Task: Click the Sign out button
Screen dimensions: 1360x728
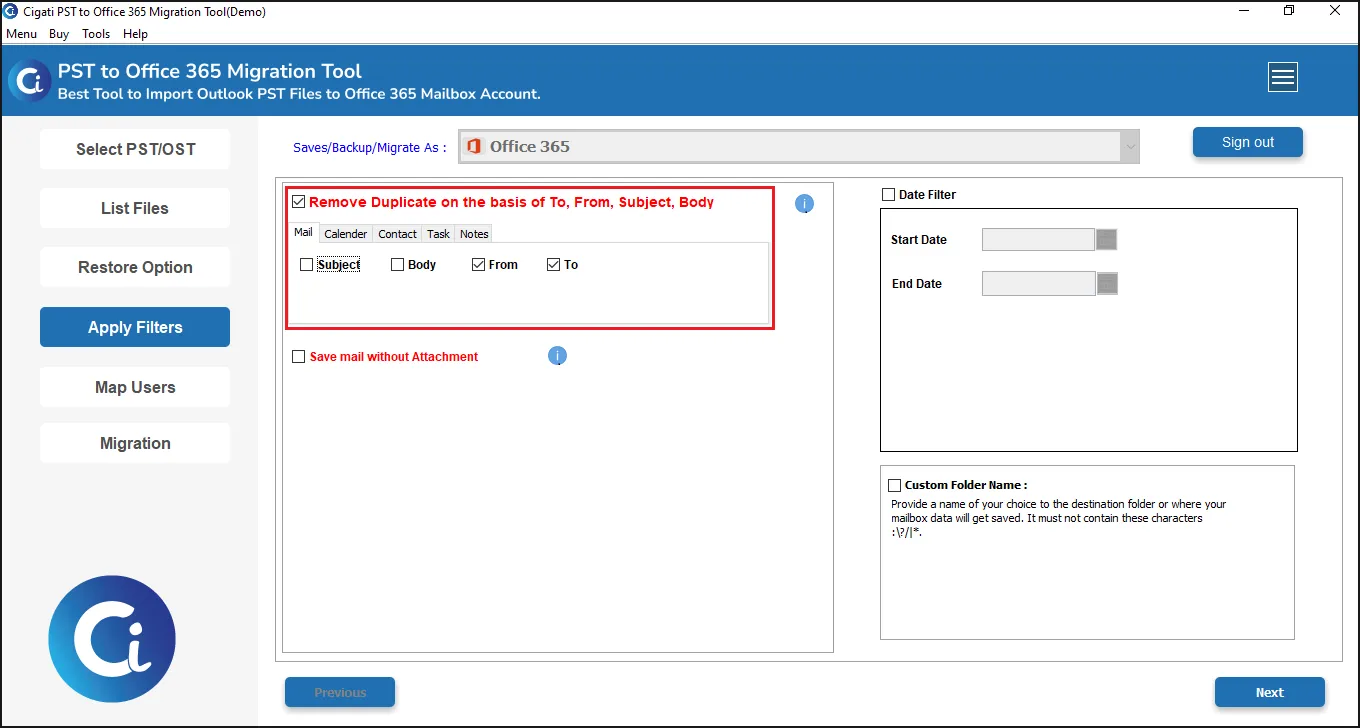Action: pos(1248,142)
